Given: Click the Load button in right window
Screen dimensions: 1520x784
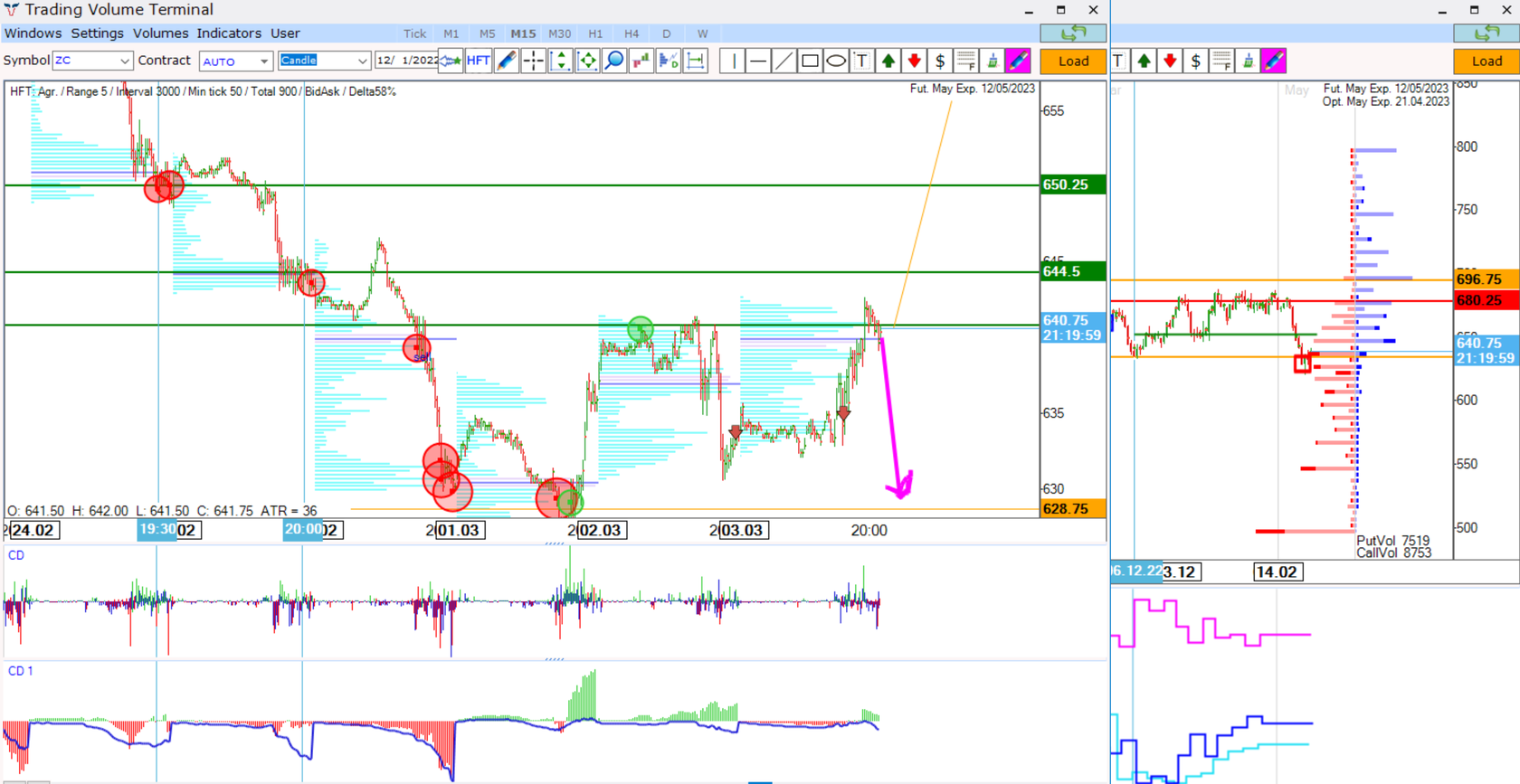Looking at the screenshot, I should 1487,61.
